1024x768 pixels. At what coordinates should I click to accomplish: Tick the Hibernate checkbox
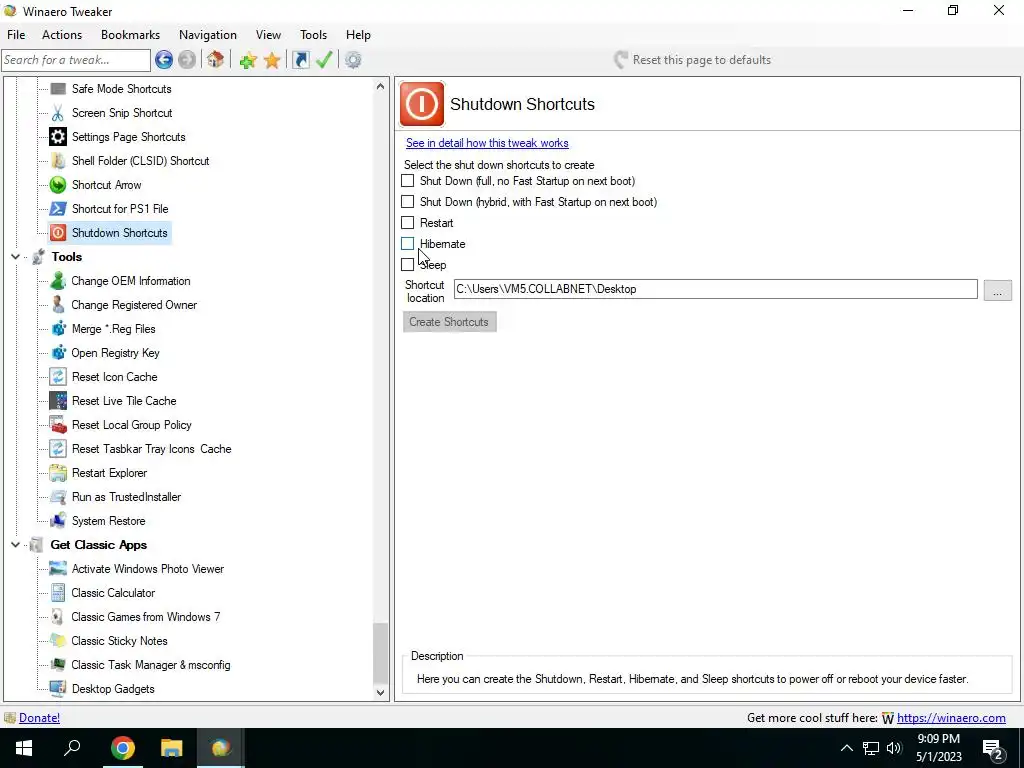click(x=408, y=244)
